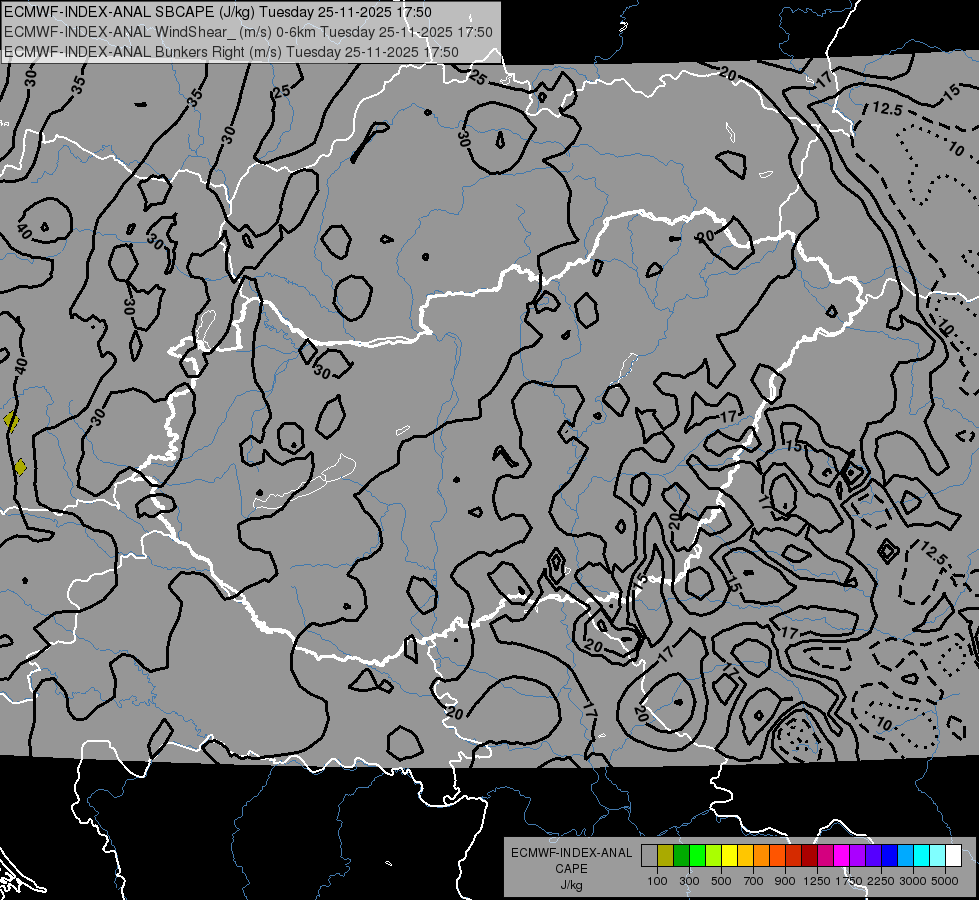Click the CAPE label beside the color bar
Screen dimensions: 979x900
click(x=571, y=869)
